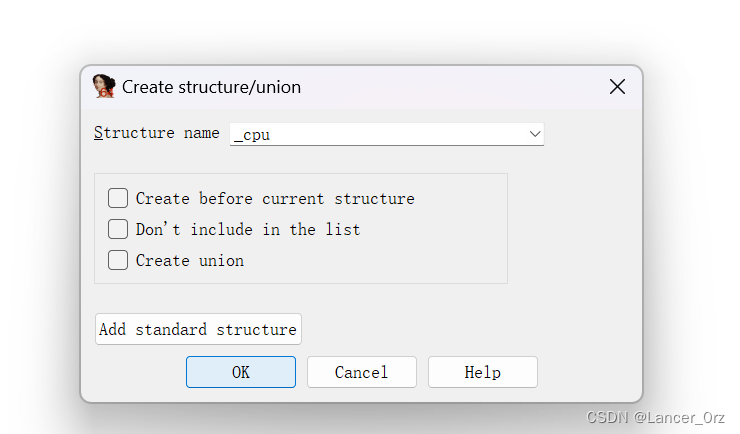Viewport: 740px width, 434px height.
Task: Expand the Structure name dropdown arrow
Action: pyautogui.click(x=535, y=133)
